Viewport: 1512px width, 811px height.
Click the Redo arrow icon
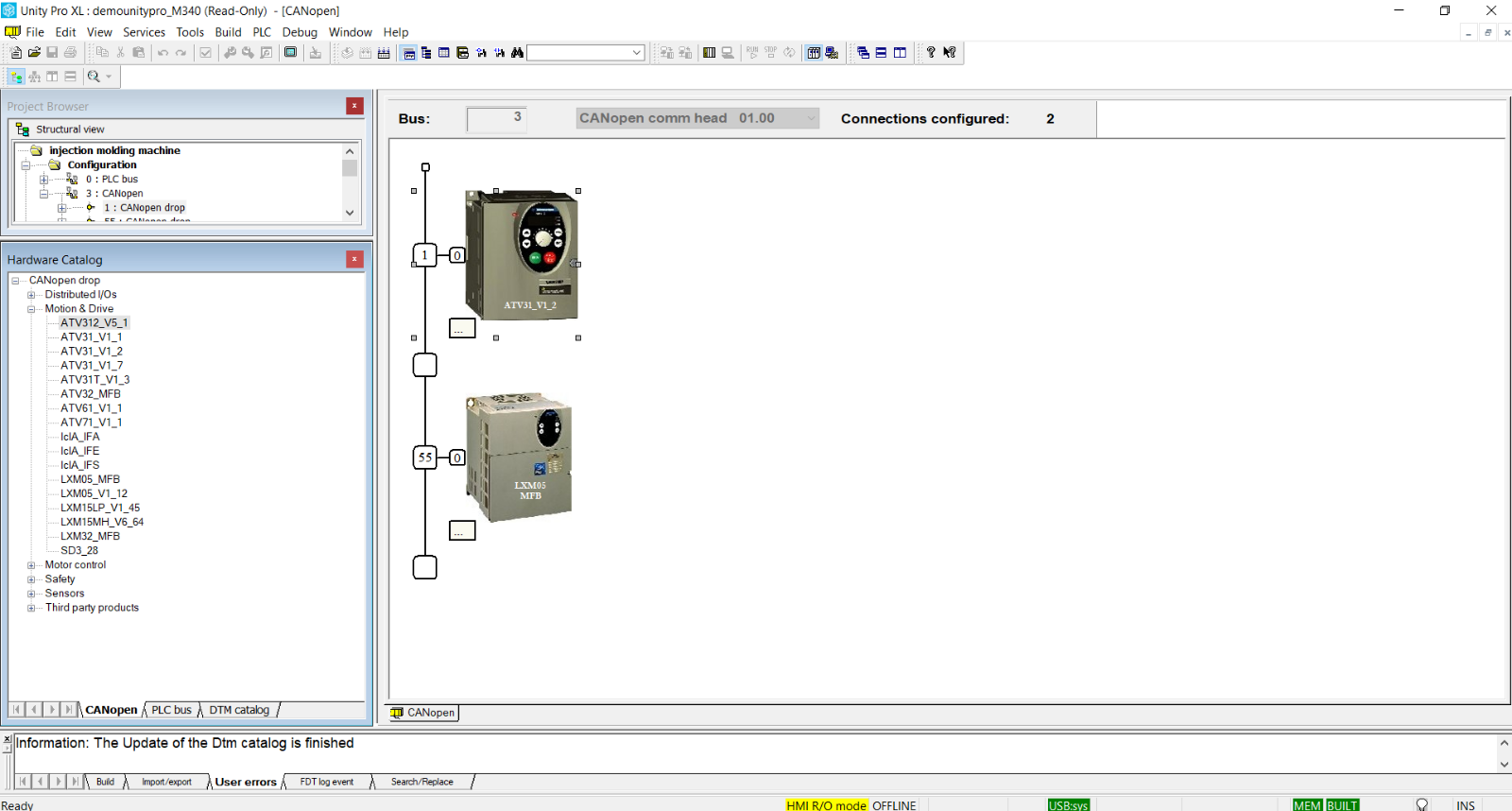pos(181,53)
